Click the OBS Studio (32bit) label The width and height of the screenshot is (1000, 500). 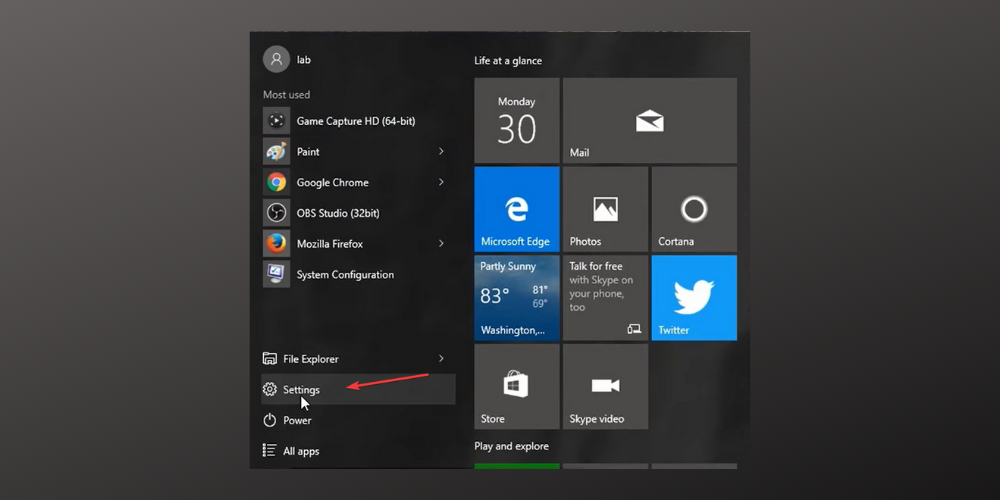[338, 213]
